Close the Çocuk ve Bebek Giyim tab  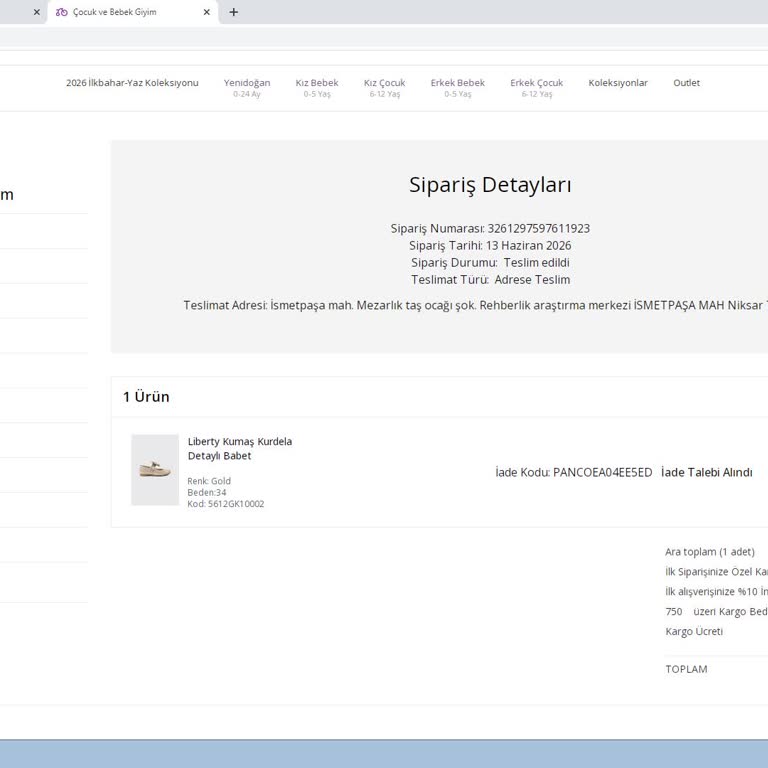(x=207, y=12)
